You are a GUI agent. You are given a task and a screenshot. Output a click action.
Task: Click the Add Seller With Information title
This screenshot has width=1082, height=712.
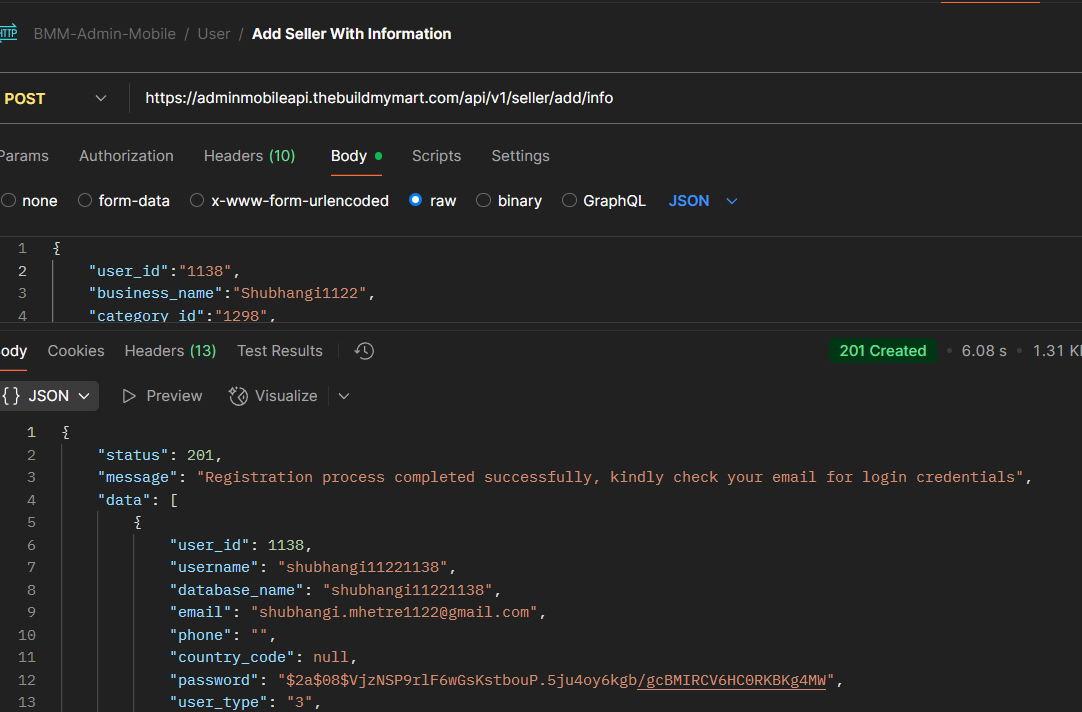[351, 34]
